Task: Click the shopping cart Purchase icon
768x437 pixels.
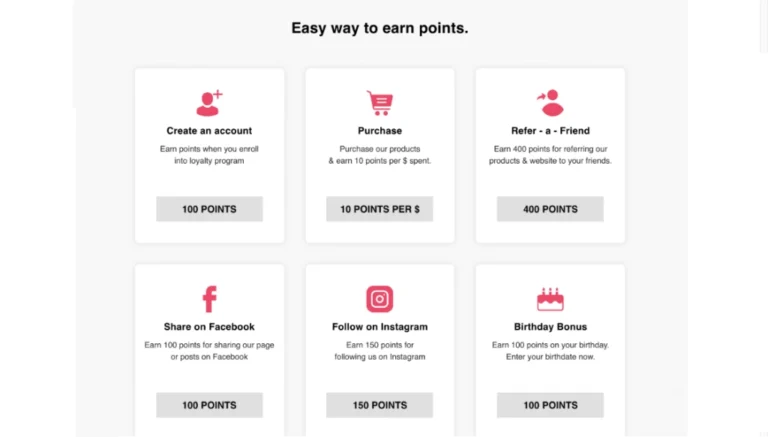Action: point(379,103)
